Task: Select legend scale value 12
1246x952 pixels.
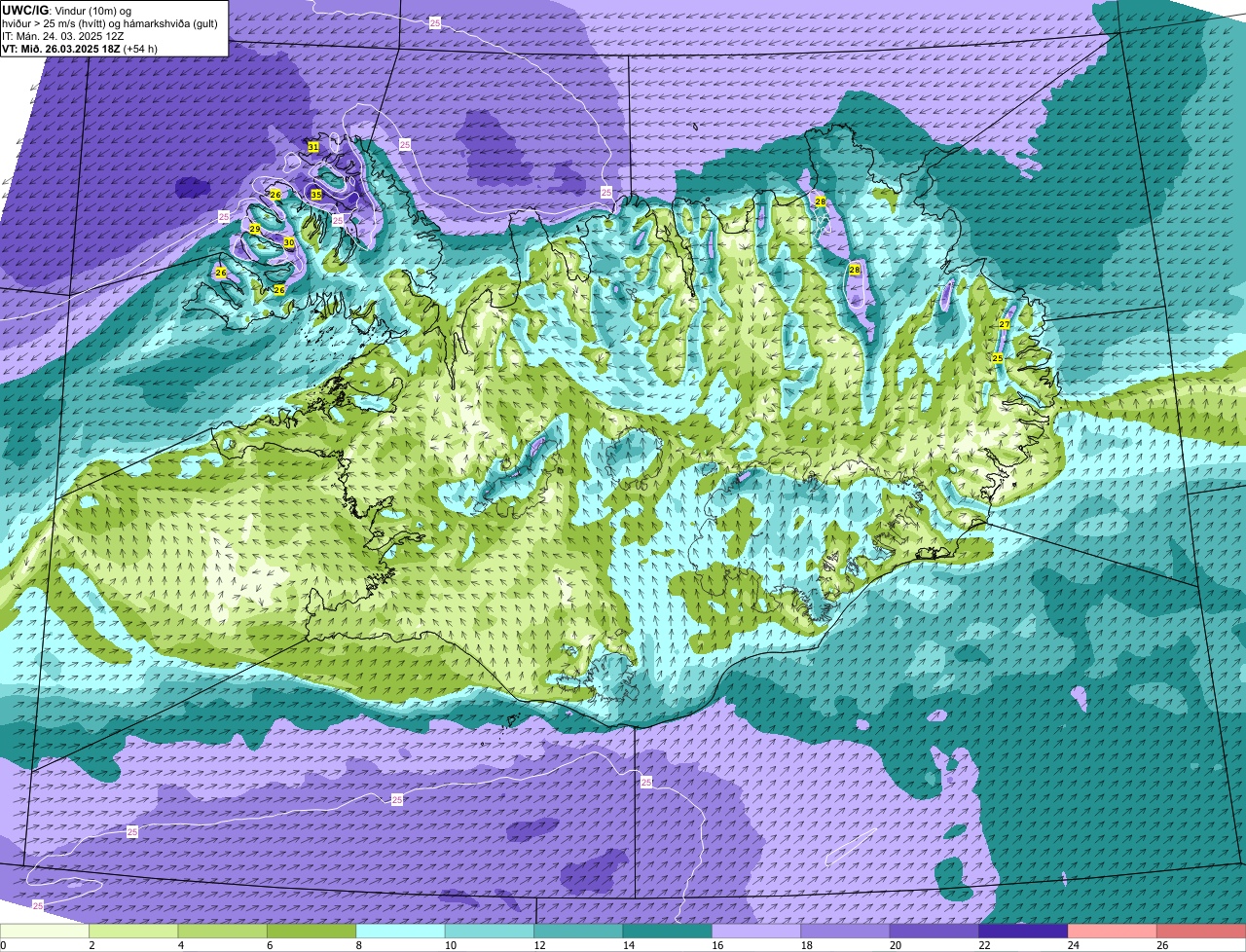Action: (x=539, y=945)
